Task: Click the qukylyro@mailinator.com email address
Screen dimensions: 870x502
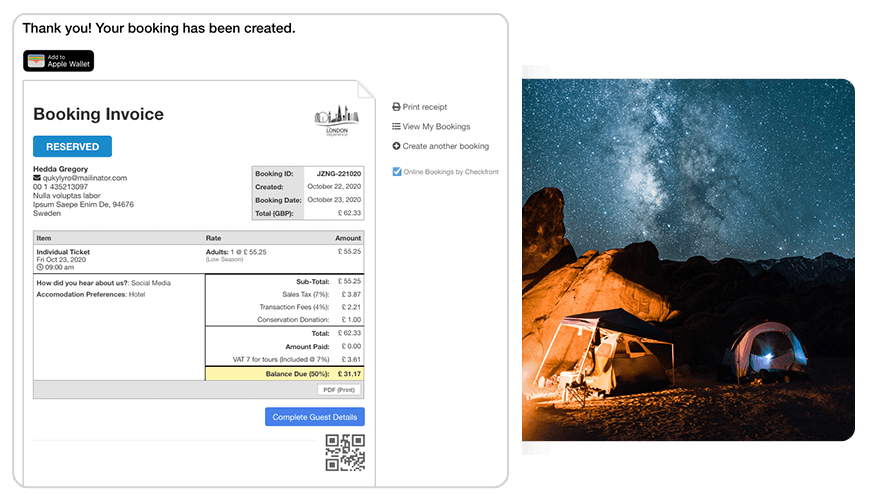Action: [85, 178]
